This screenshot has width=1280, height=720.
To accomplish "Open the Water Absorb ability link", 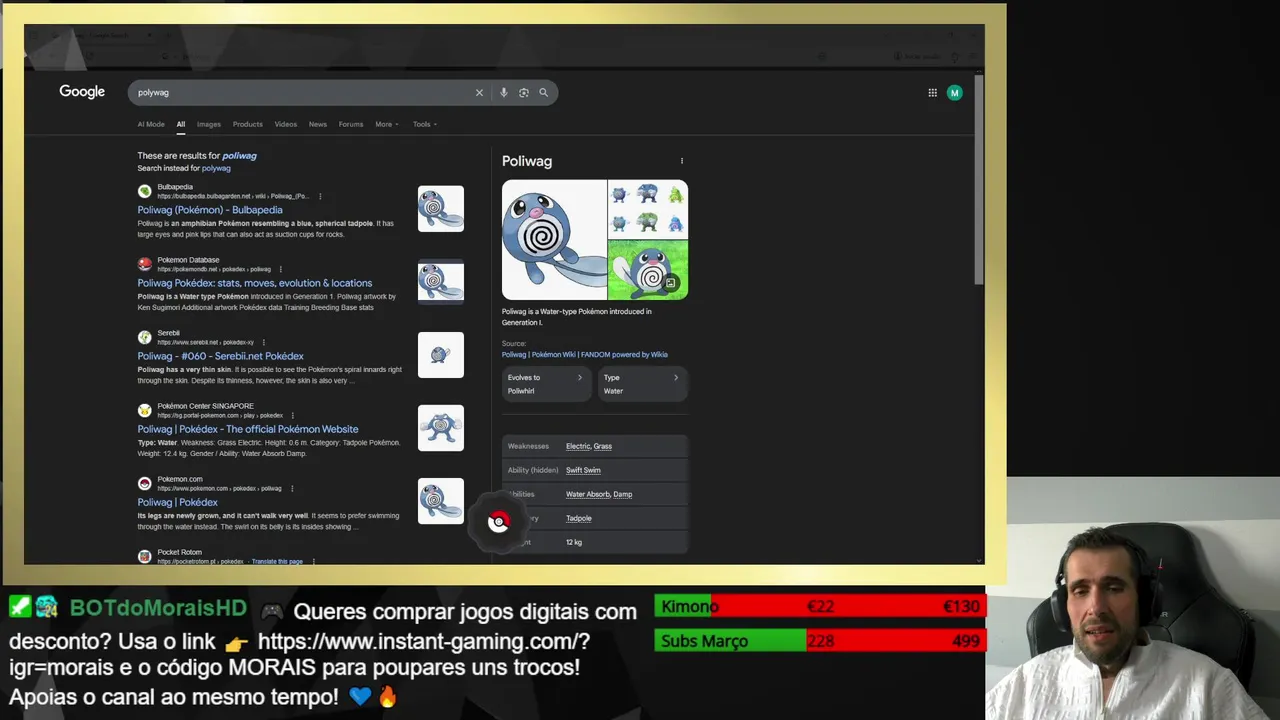I will coord(588,494).
